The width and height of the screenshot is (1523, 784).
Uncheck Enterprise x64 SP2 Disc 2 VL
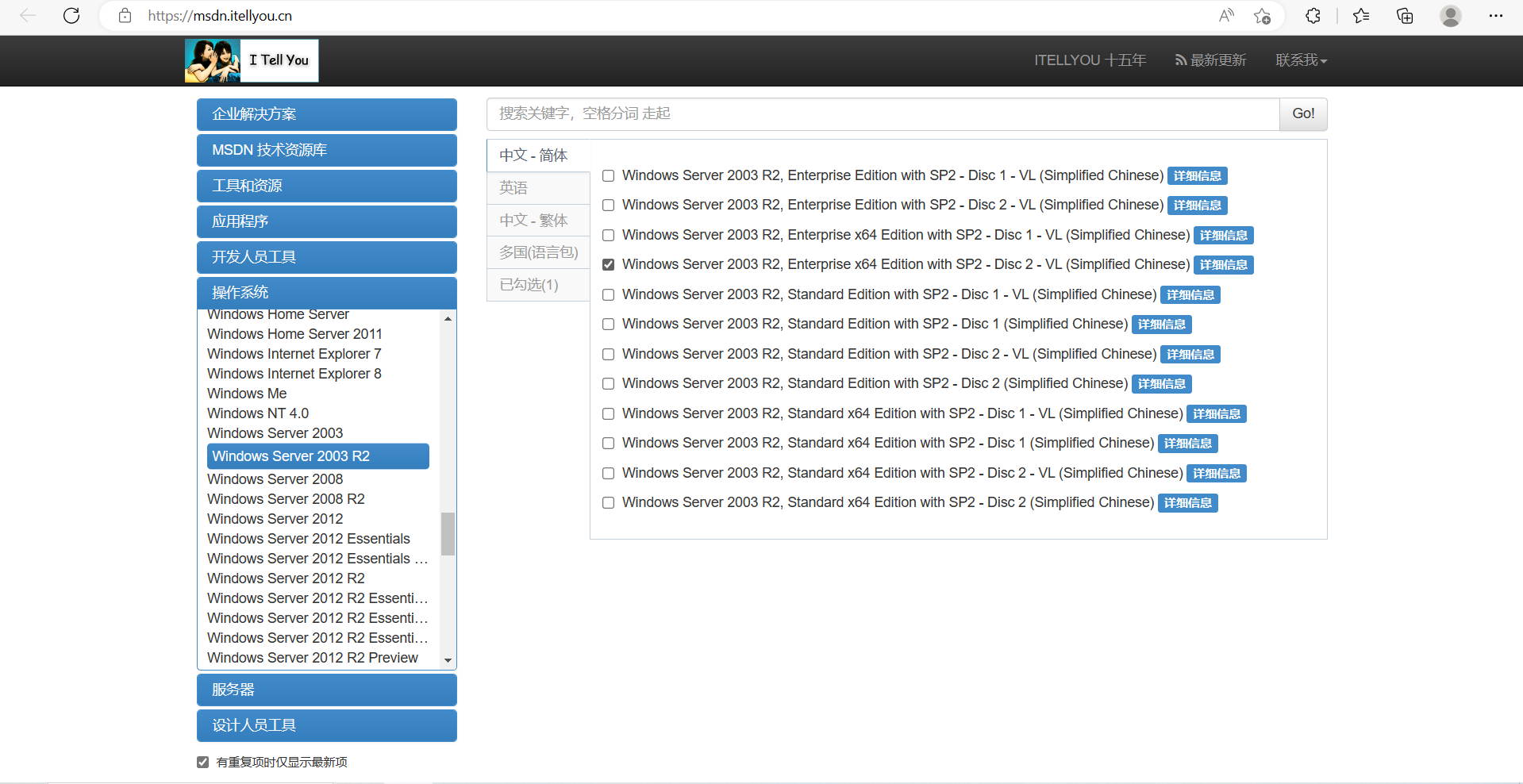(609, 265)
